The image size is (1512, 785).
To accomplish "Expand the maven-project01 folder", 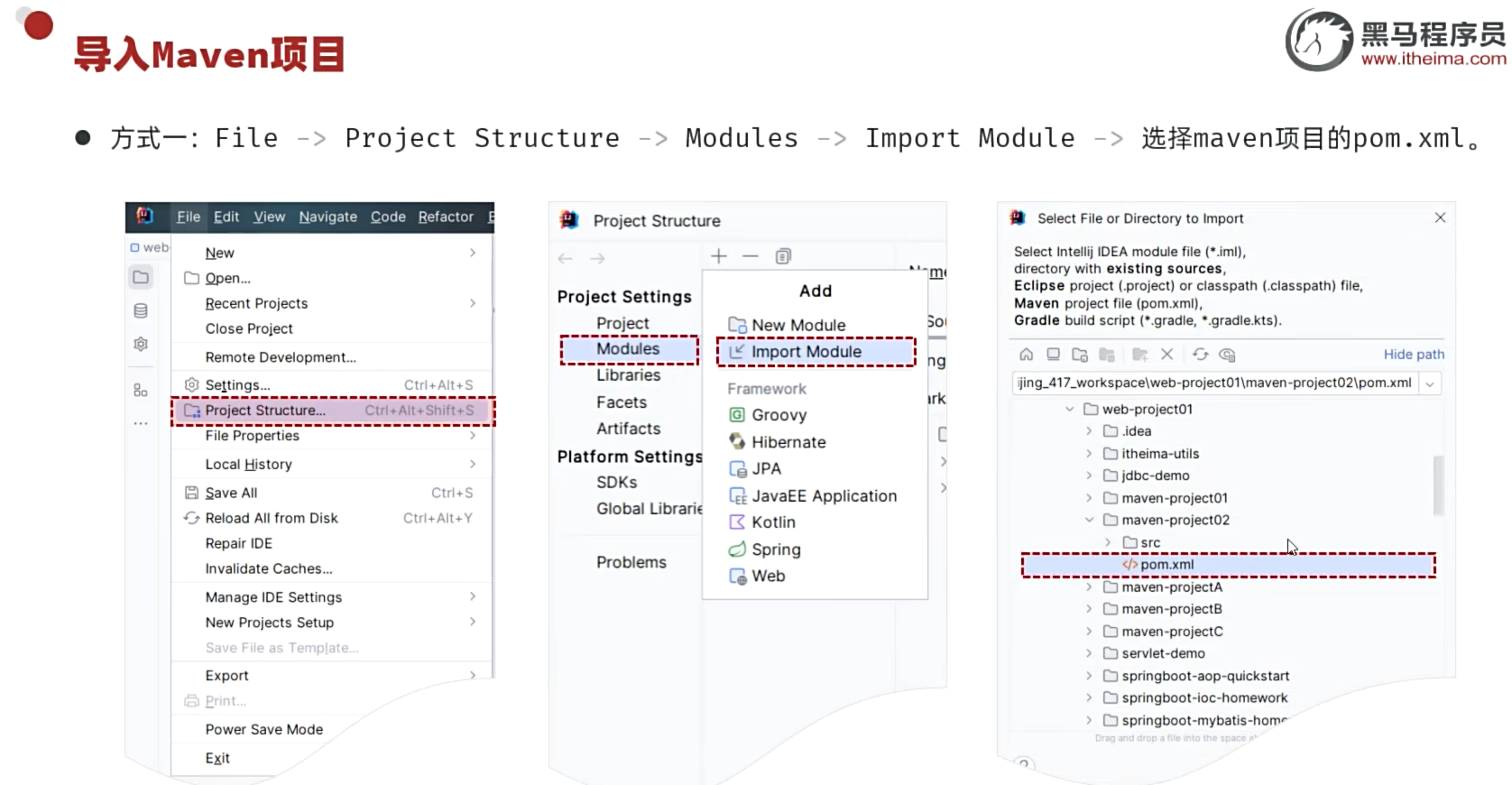I will (1089, 498).
